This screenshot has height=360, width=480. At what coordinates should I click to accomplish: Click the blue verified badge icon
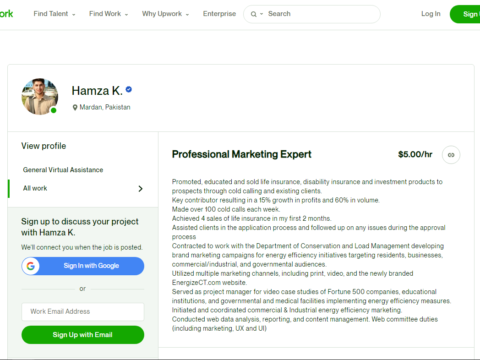tap(129, 89)
